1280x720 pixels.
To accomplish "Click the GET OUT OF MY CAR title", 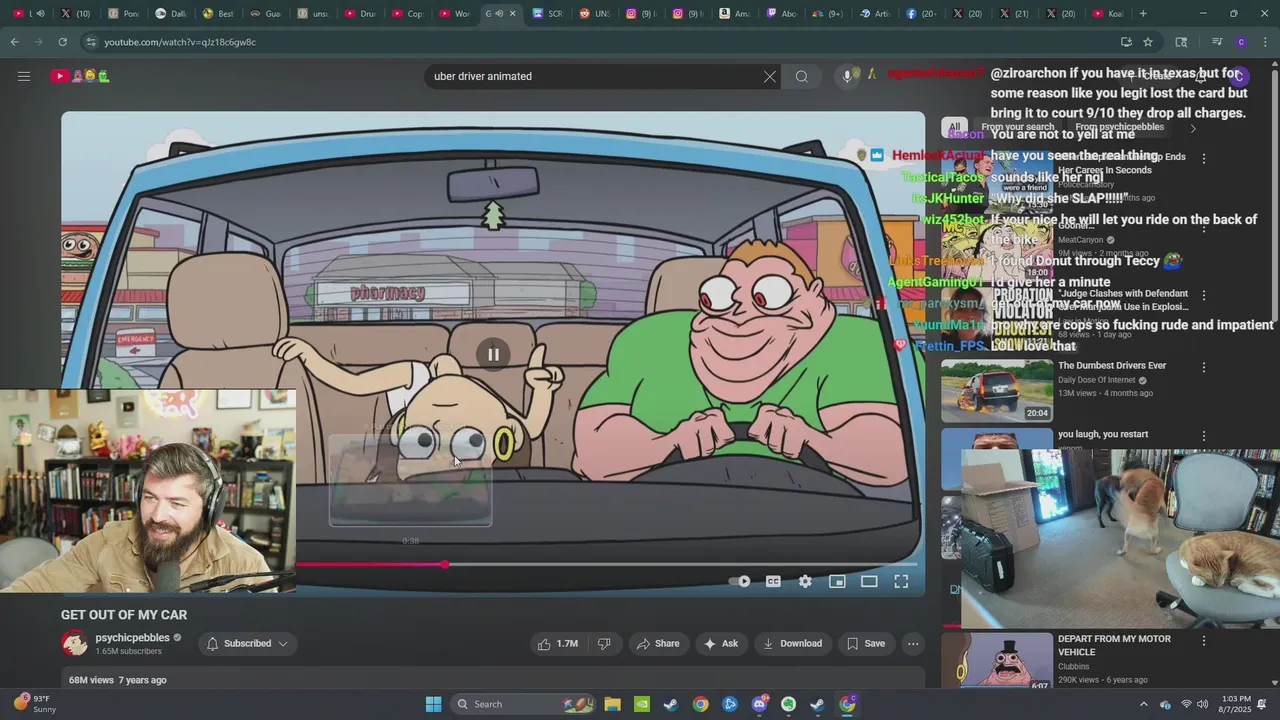I will click(124, 615).
